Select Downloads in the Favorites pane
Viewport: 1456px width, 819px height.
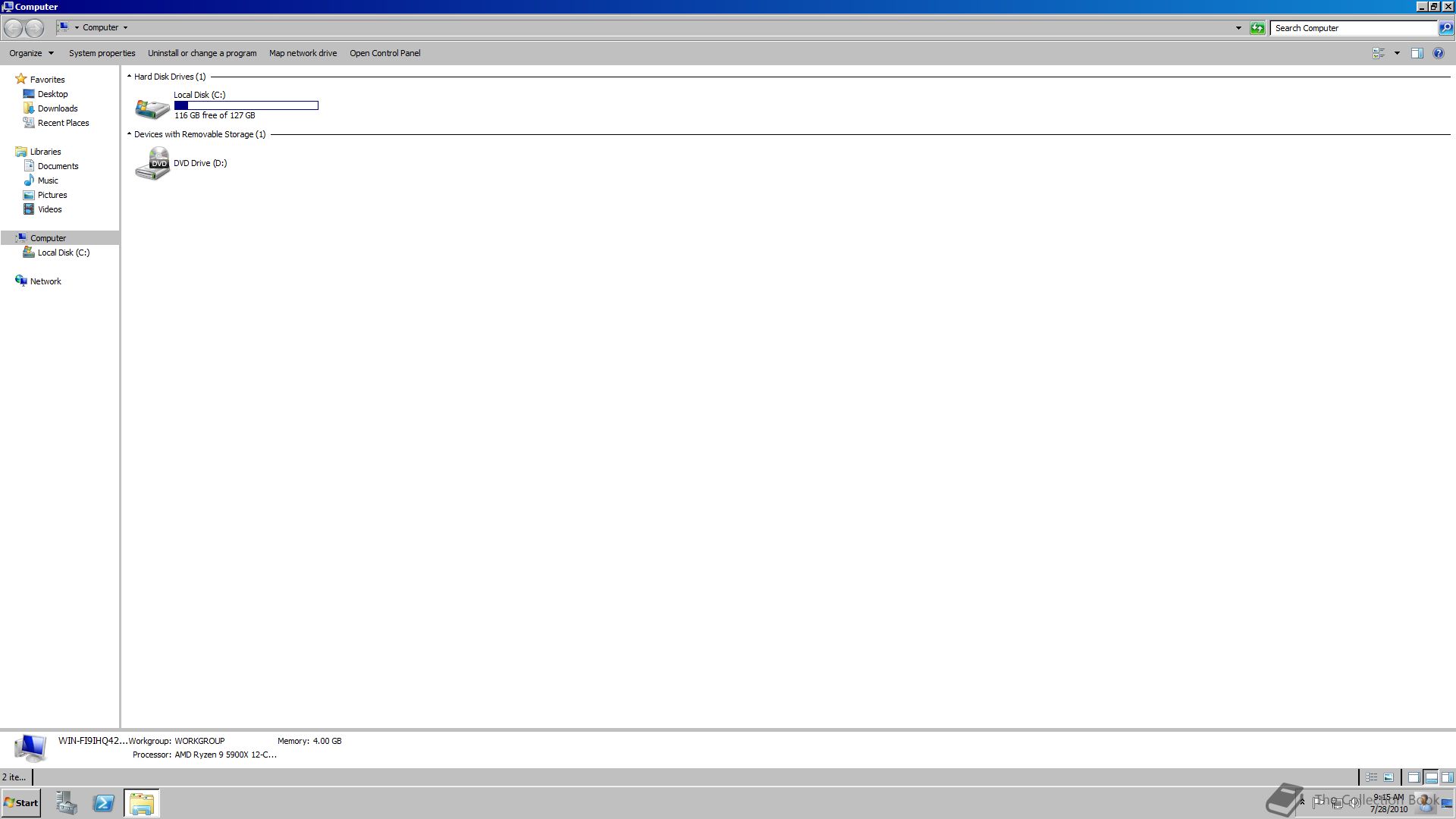(x=58, y=108)
